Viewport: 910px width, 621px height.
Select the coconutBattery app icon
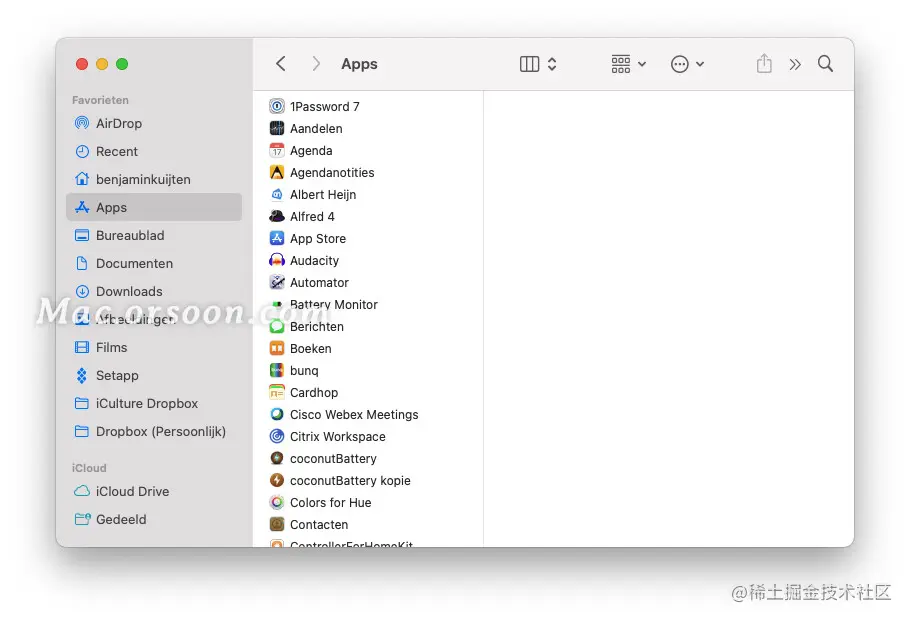pyautogui.click(x=277, y=458)
